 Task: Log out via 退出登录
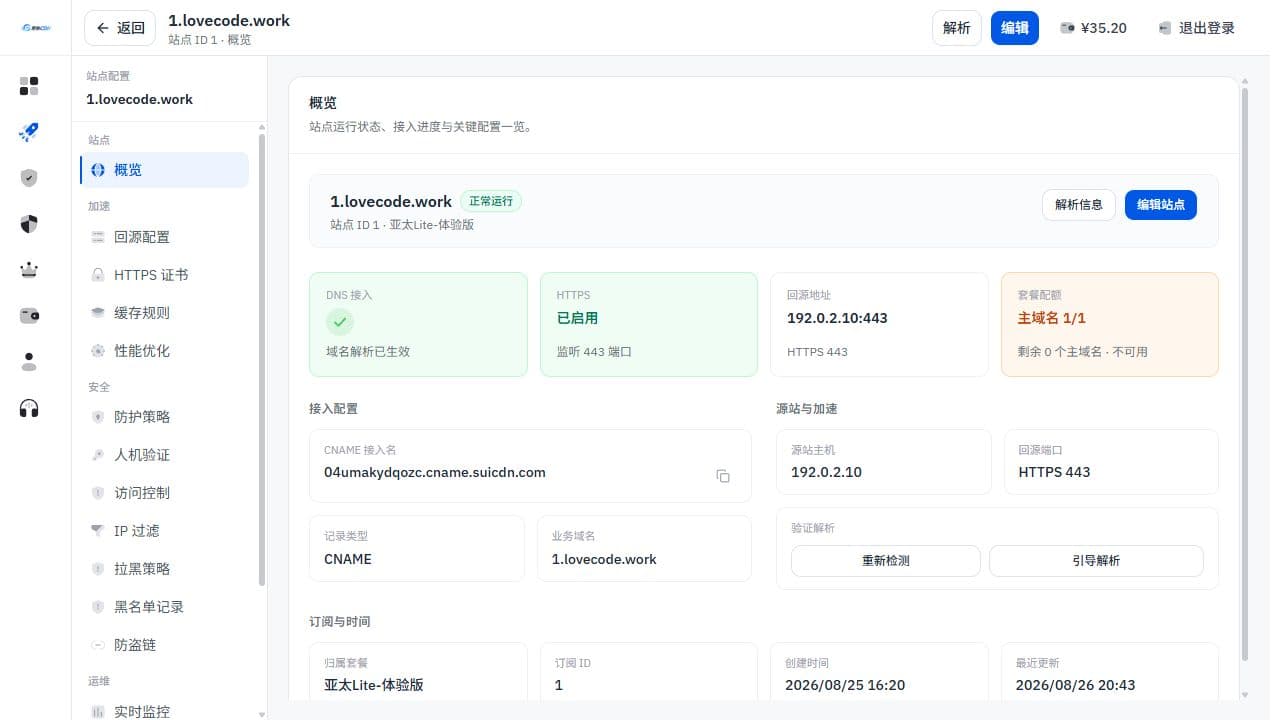1196,28
